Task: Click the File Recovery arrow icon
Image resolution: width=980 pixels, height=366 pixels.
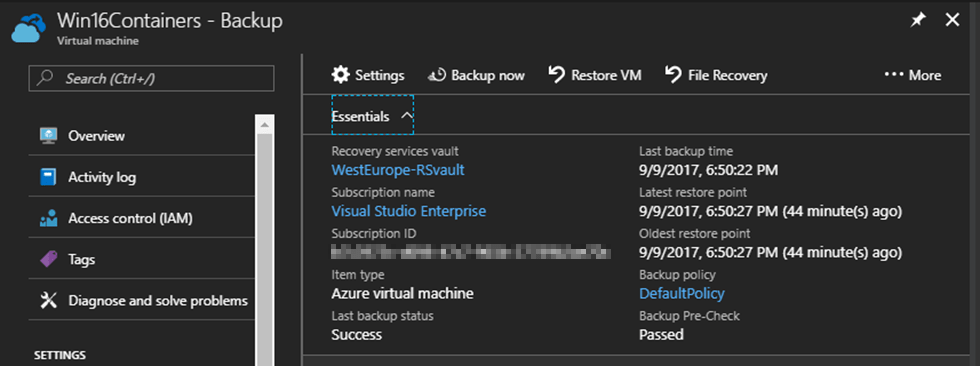Action: tap(673, 75)
